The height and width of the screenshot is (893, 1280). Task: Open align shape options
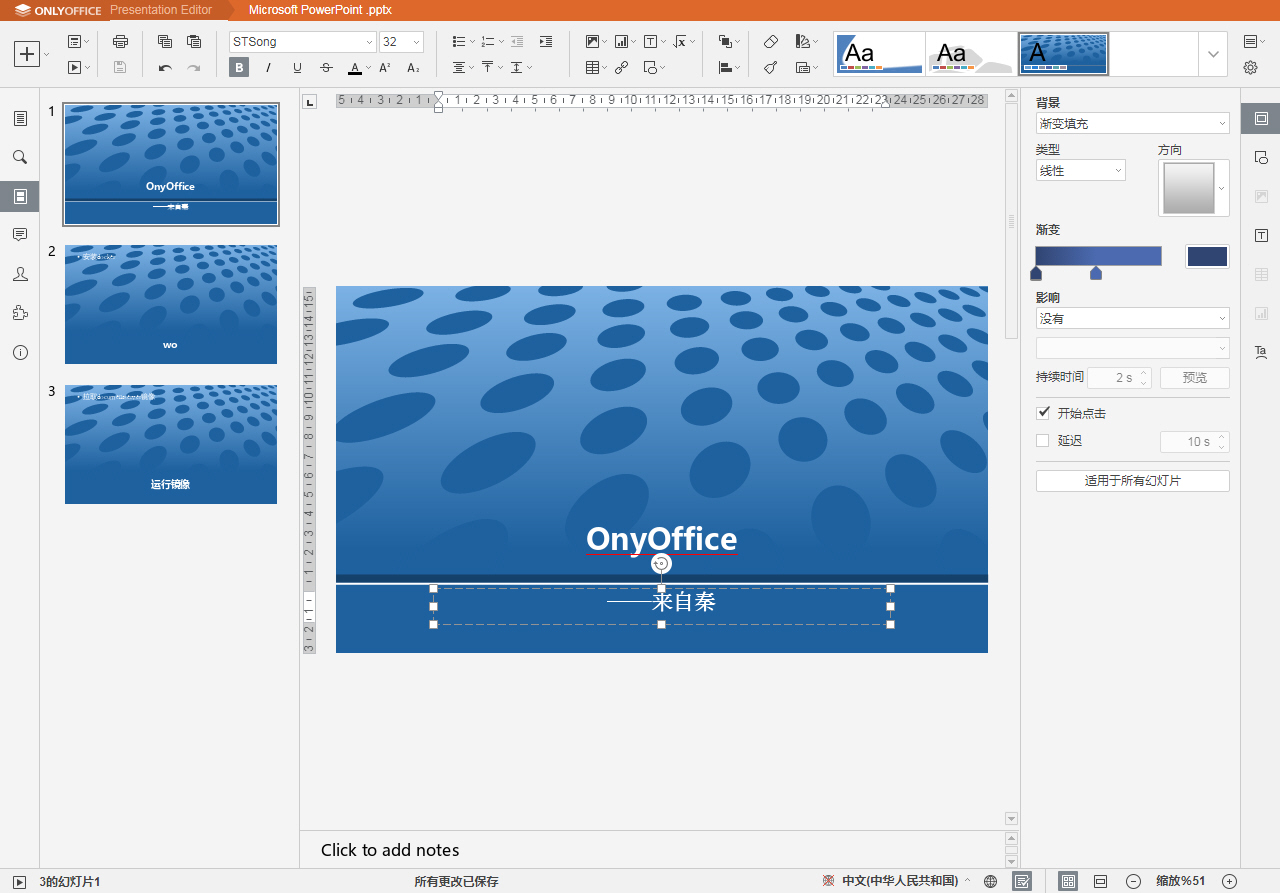tap(729, 68)
